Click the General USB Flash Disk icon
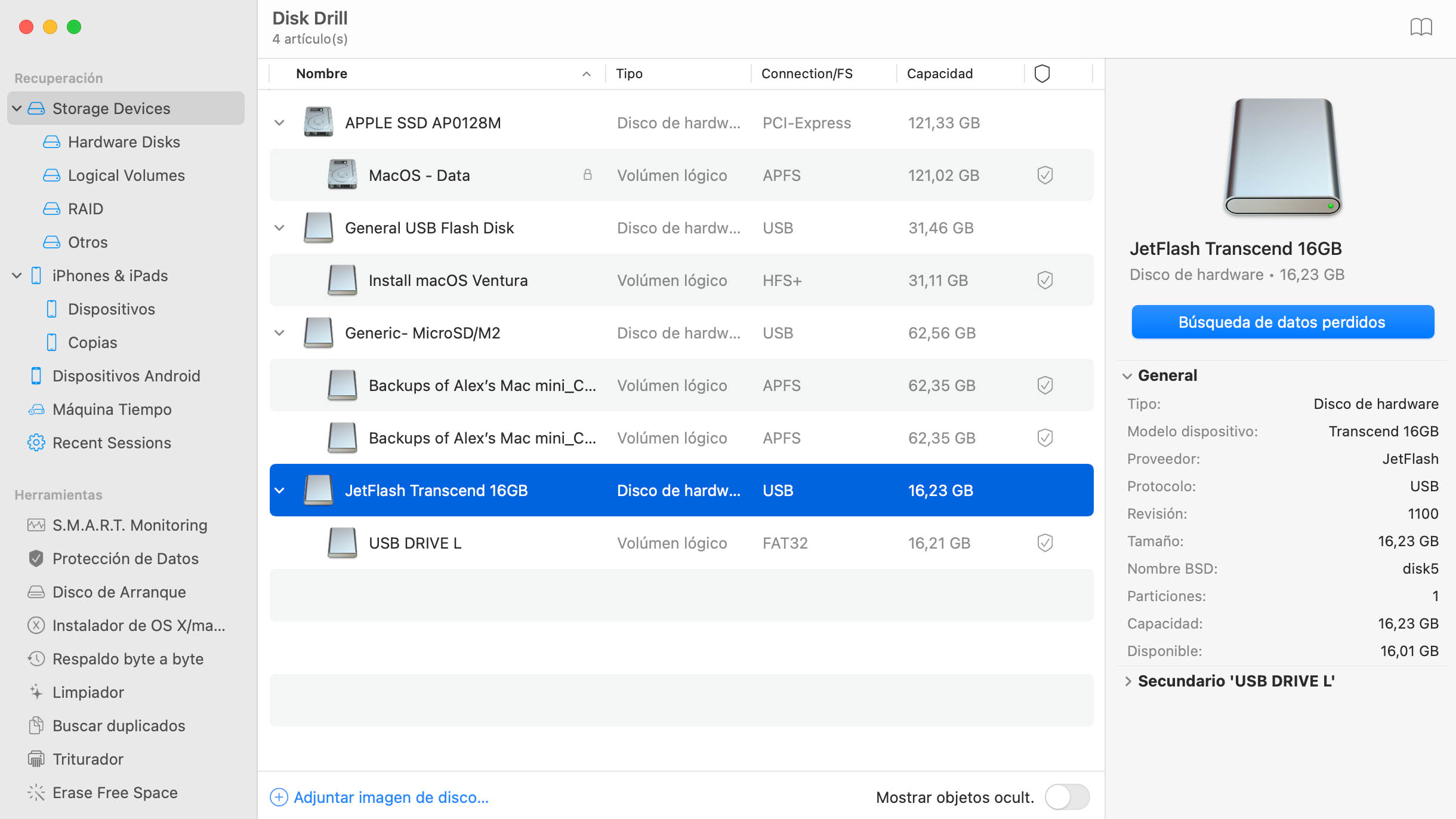 [x=318, y=227]
